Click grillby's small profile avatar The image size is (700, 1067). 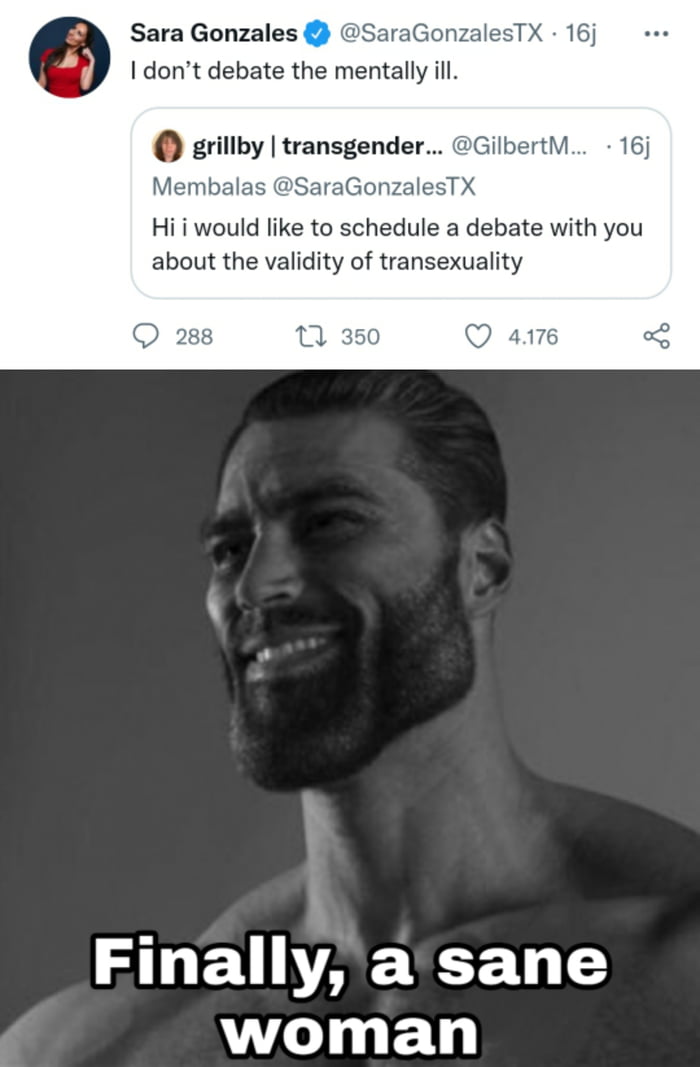click(x=169, y=146)
